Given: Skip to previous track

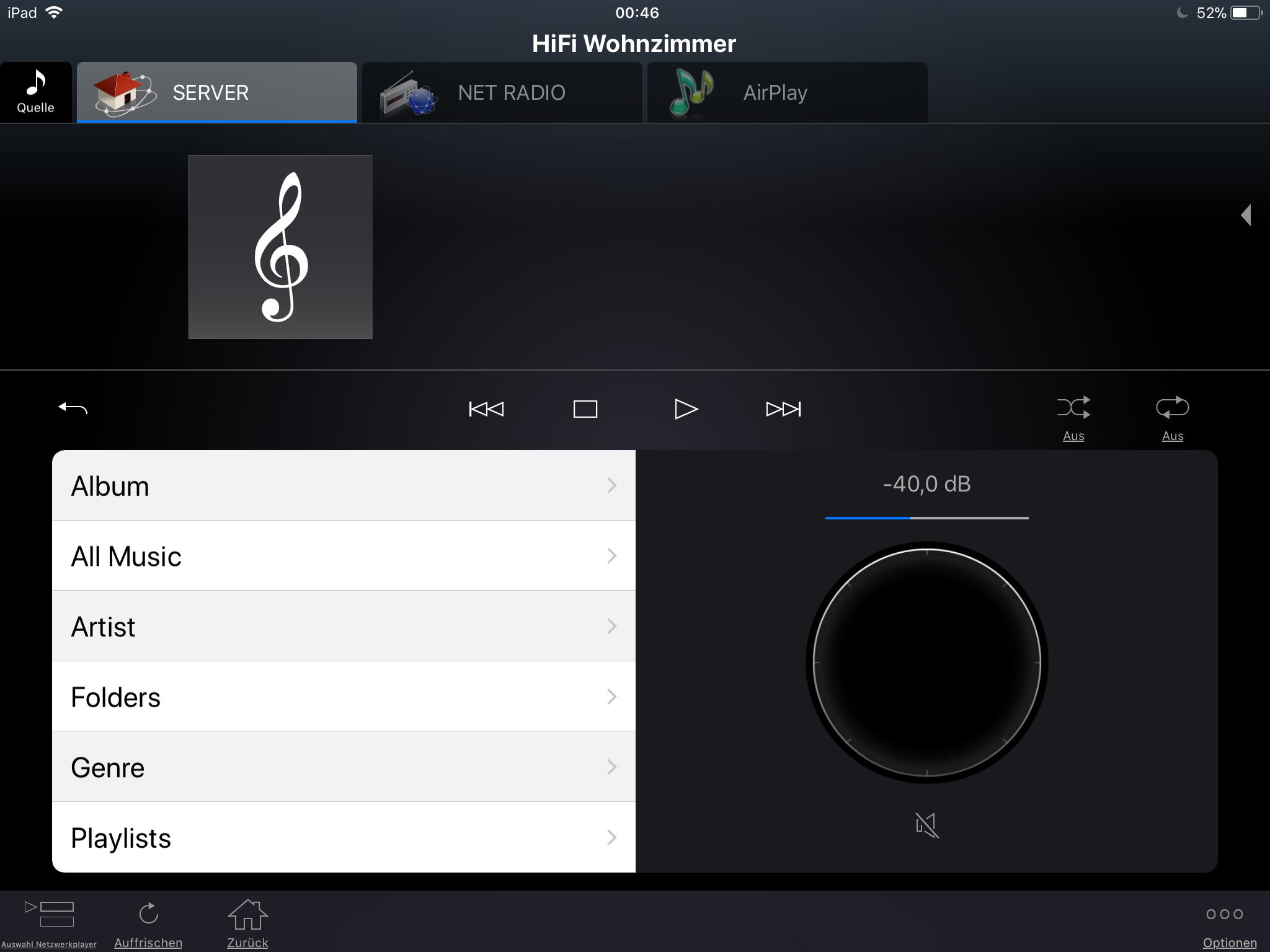Looking at the screenshot, I should (486, 409).
